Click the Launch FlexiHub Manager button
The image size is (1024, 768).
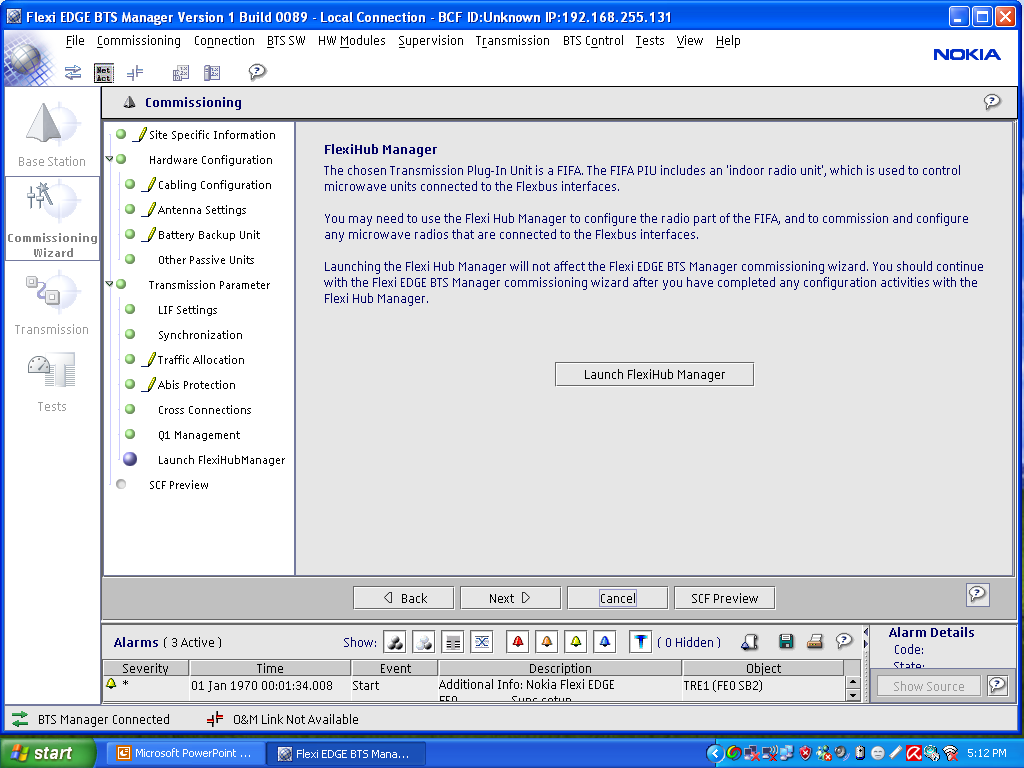pyautogui.click(x=654, y=374)
